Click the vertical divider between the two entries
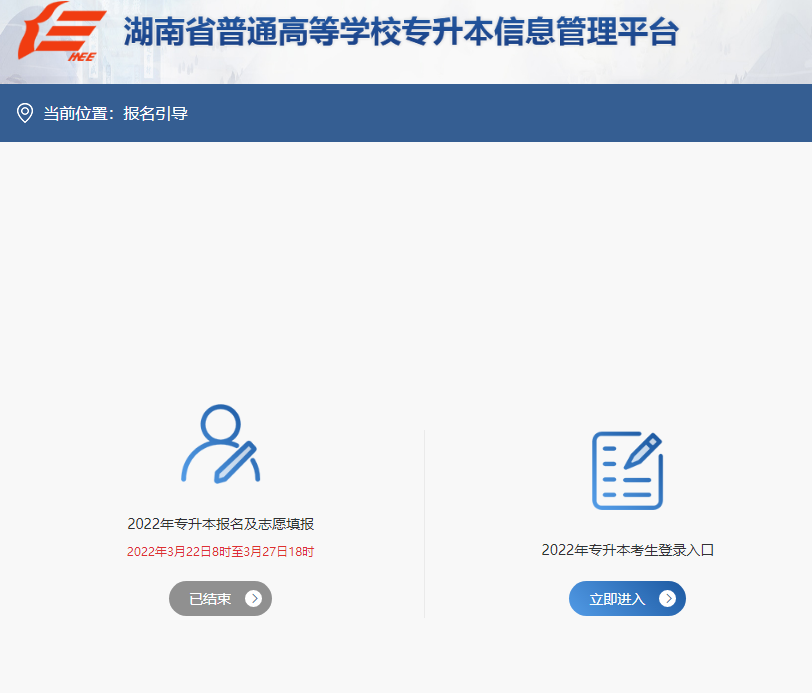The width and height of the screenshot is (812, 693). [x=424, y=520]
